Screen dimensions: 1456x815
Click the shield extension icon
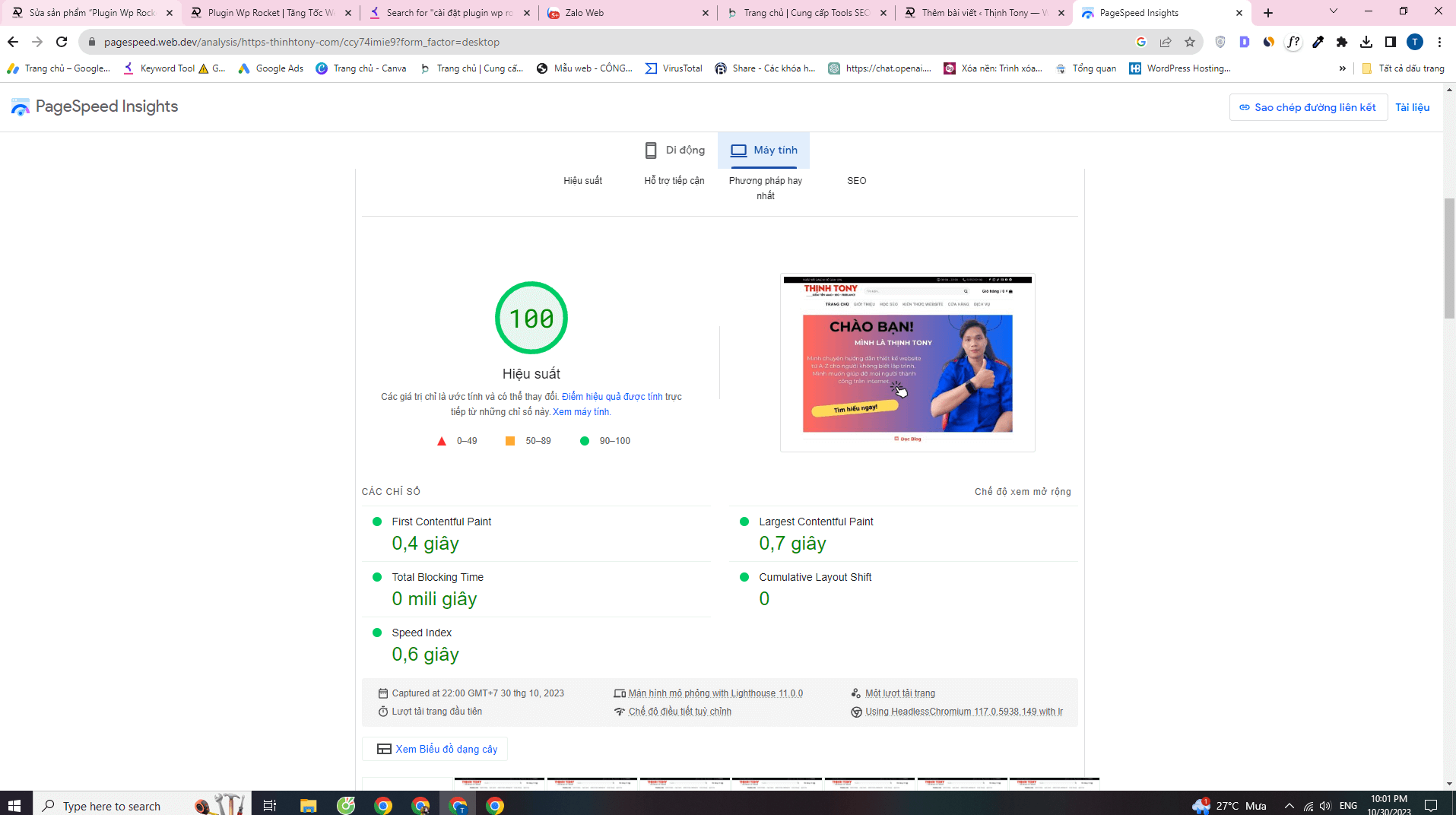pyautogui.click(x=1220, y=42)
